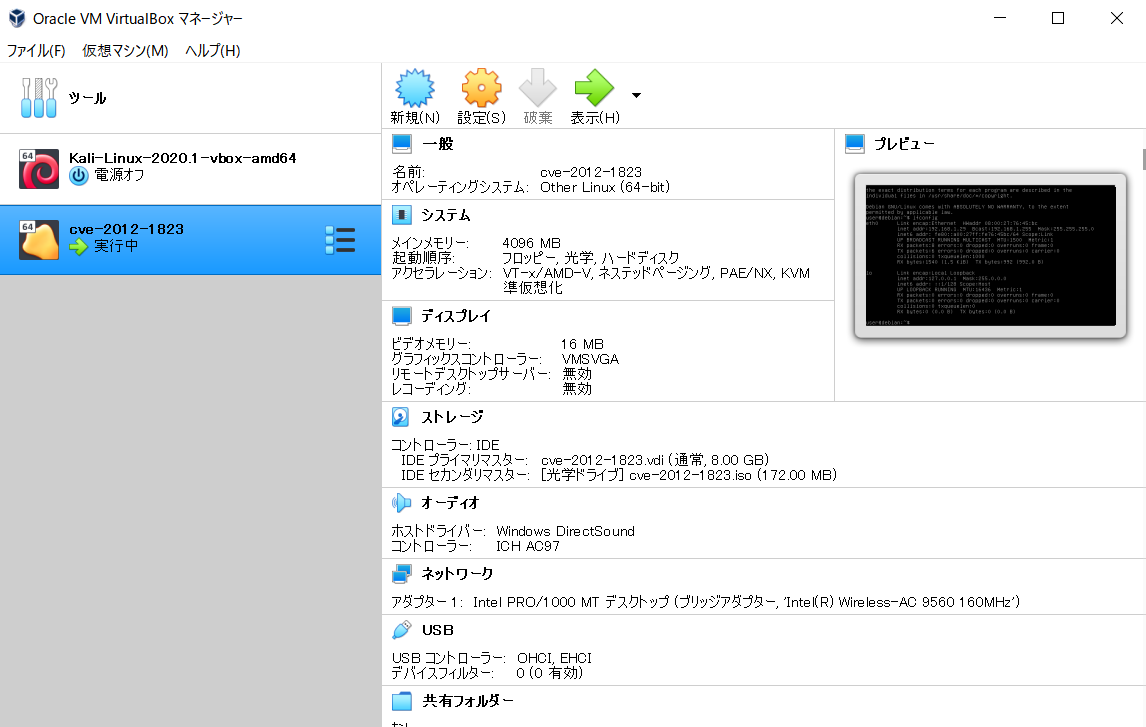Open the 仮想マシン(M) menu
1146x727 pixels.
(x=125, y=50)
